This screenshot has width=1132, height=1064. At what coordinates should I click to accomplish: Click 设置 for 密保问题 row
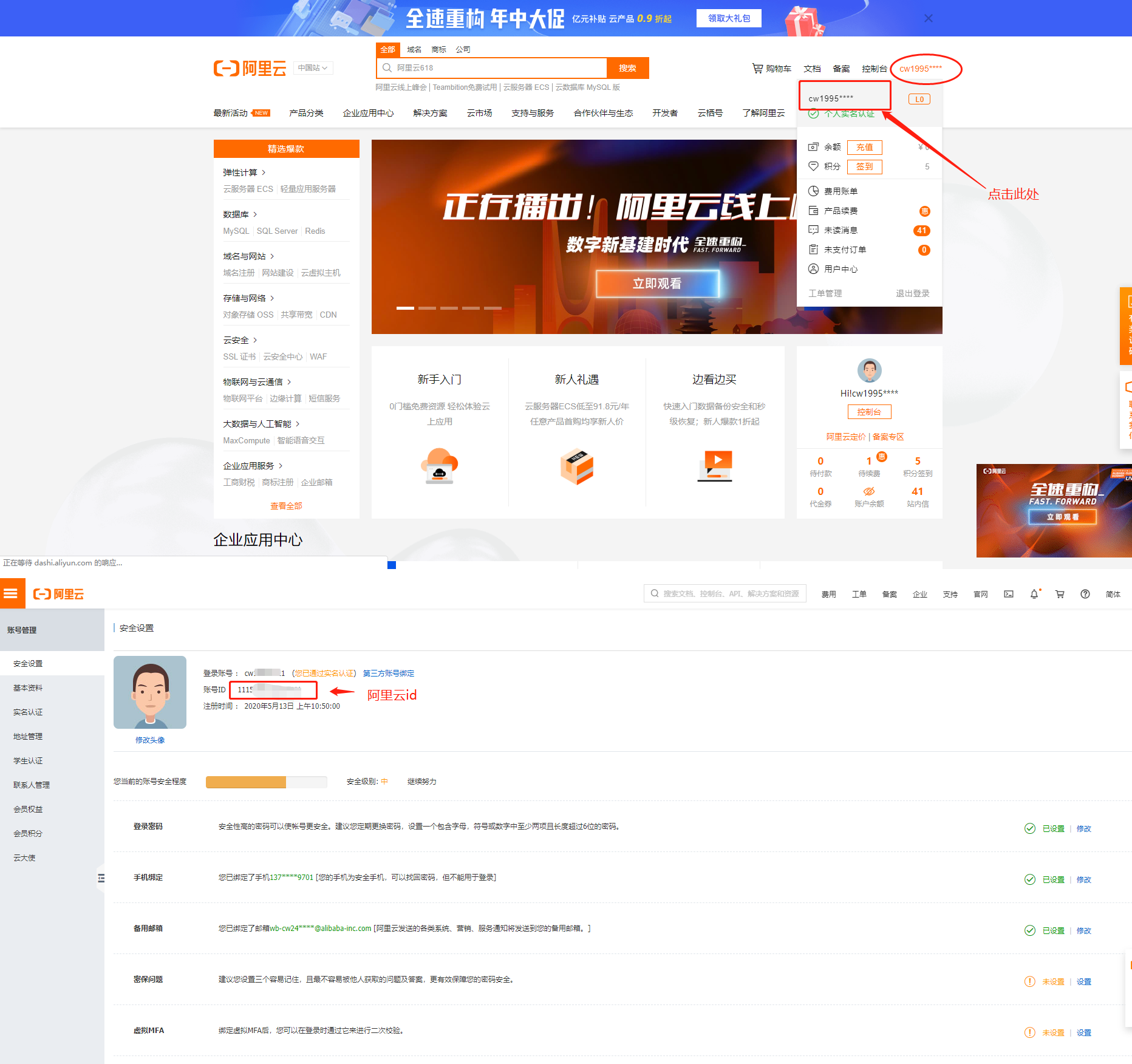(x=1084, y=981)
